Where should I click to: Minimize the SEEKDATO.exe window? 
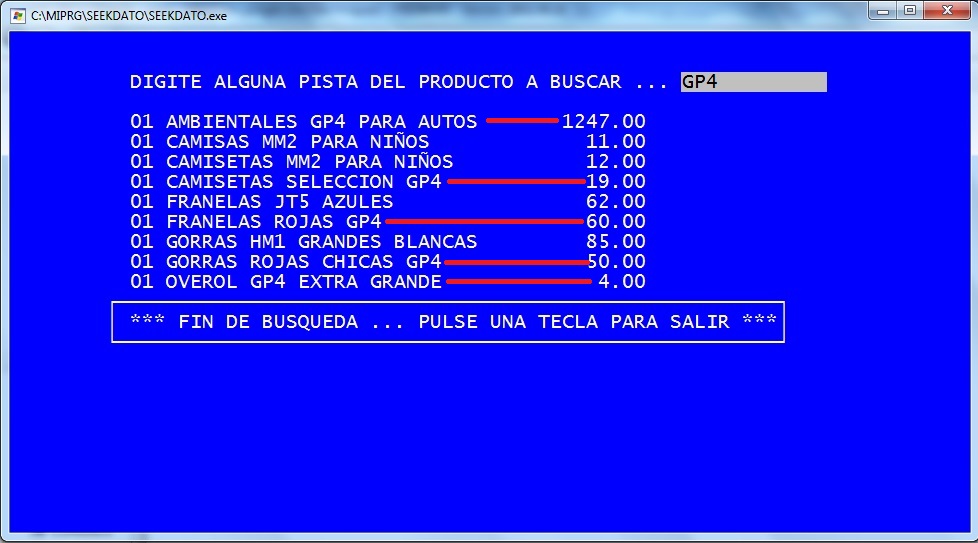pyautogui.click(x=883, y=11)
